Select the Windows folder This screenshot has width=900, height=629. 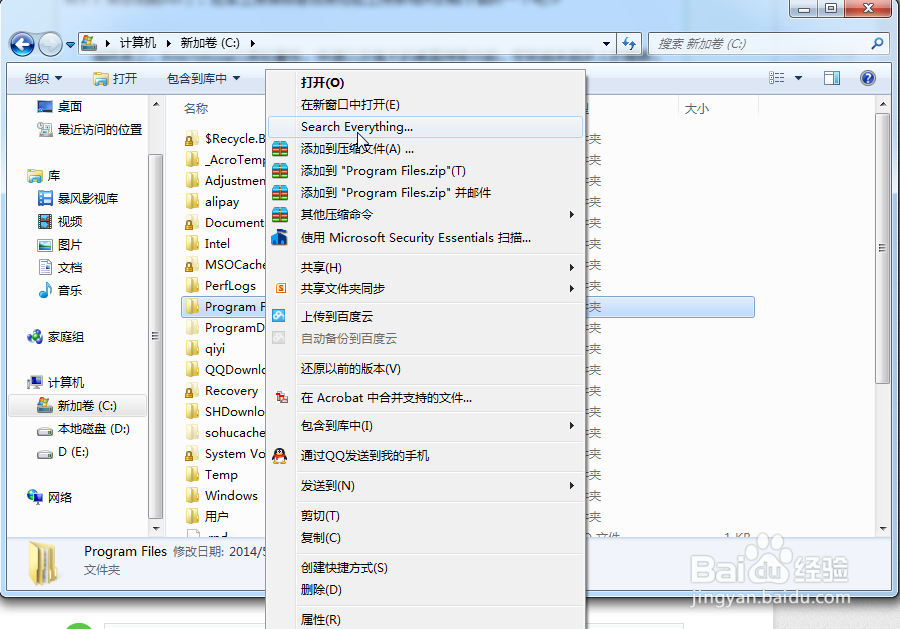222,495
